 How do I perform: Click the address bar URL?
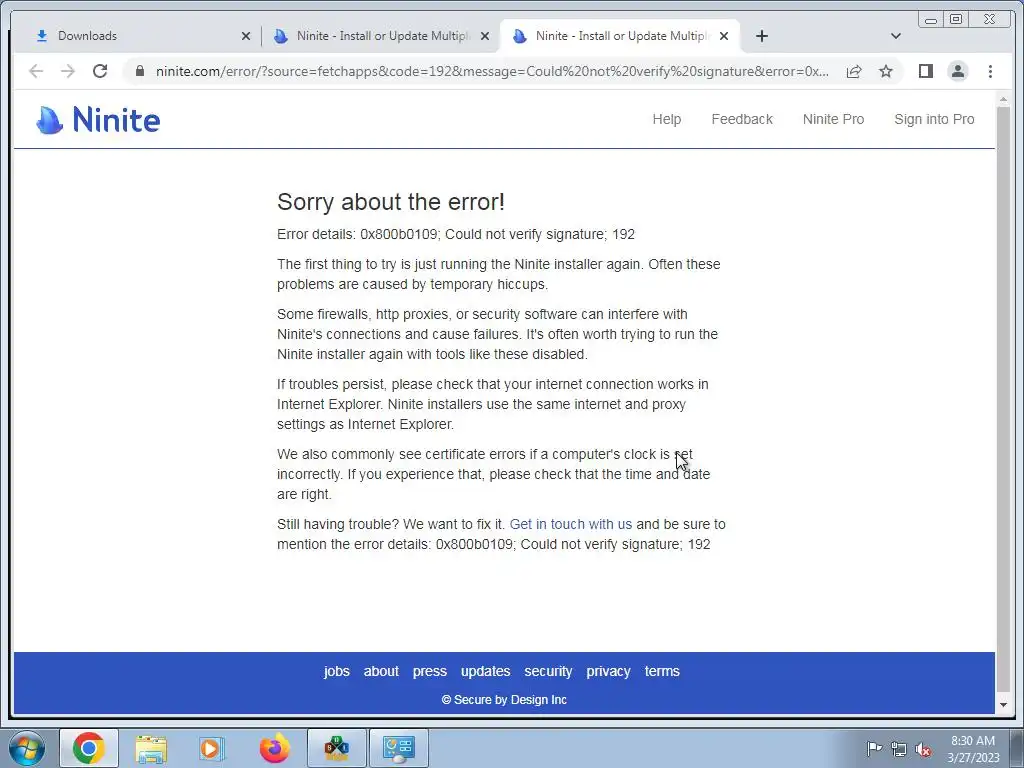coord(492,71)
